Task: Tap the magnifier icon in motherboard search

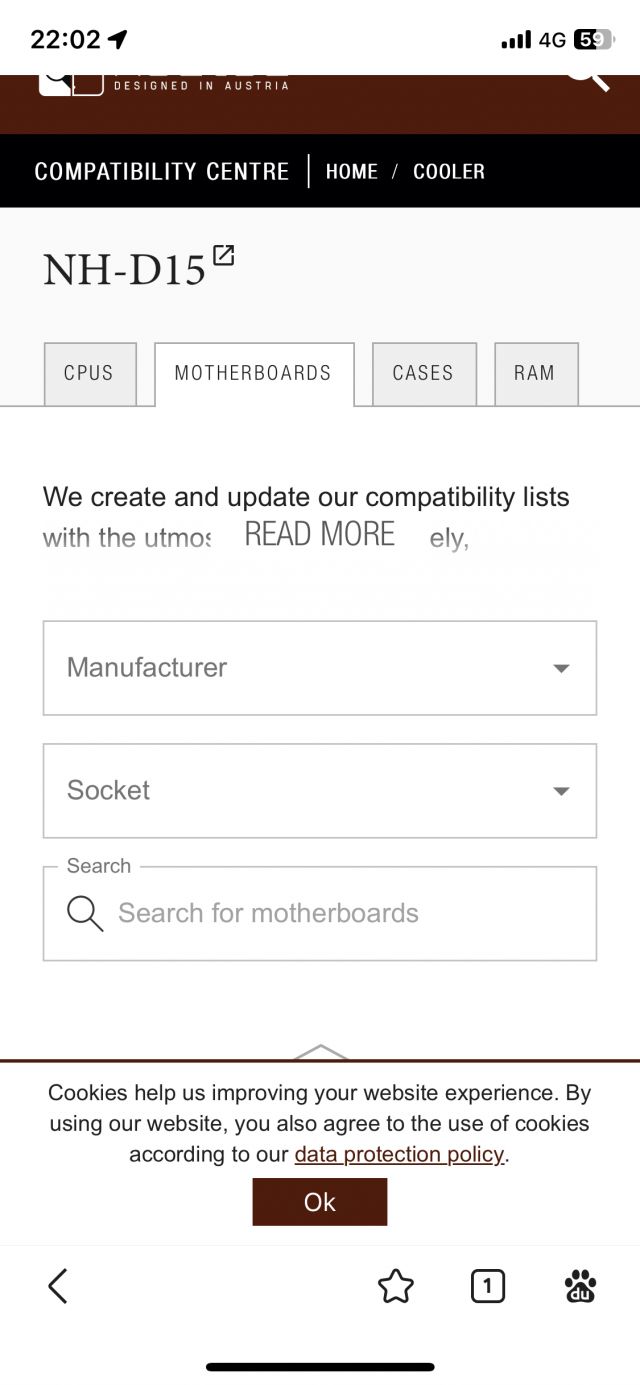Action: pos(85,913)
